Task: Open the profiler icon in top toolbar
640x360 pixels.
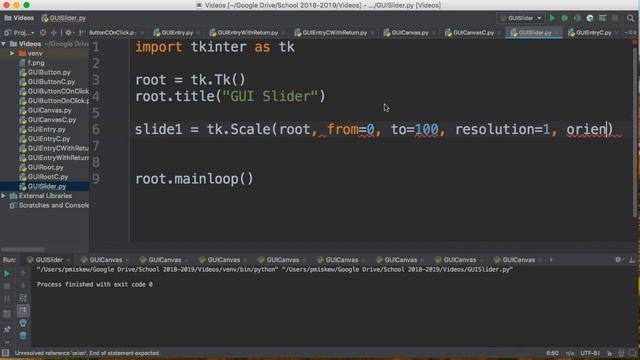Action: [x=590, y=18]
